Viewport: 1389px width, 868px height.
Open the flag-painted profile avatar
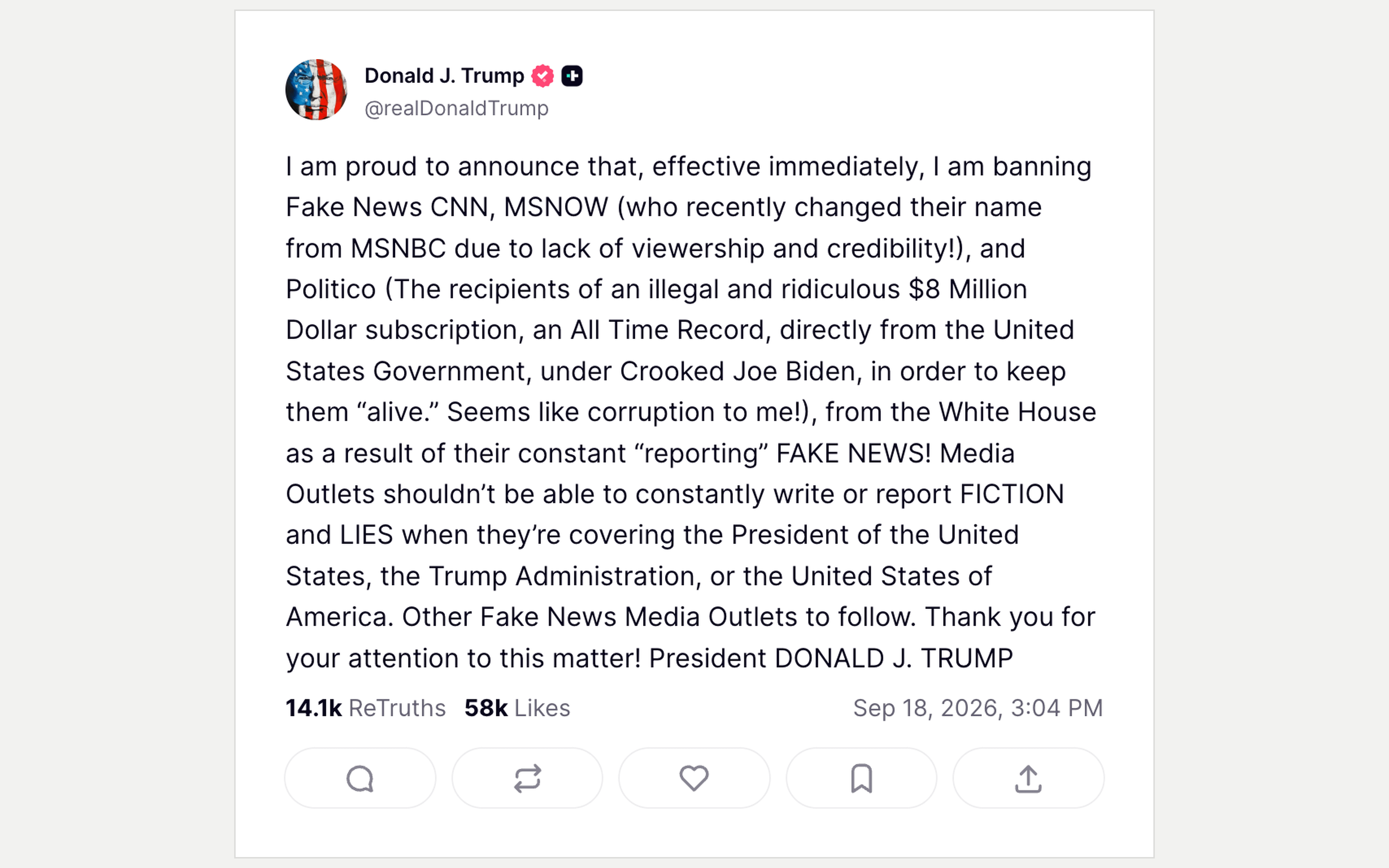click(316, 90)
